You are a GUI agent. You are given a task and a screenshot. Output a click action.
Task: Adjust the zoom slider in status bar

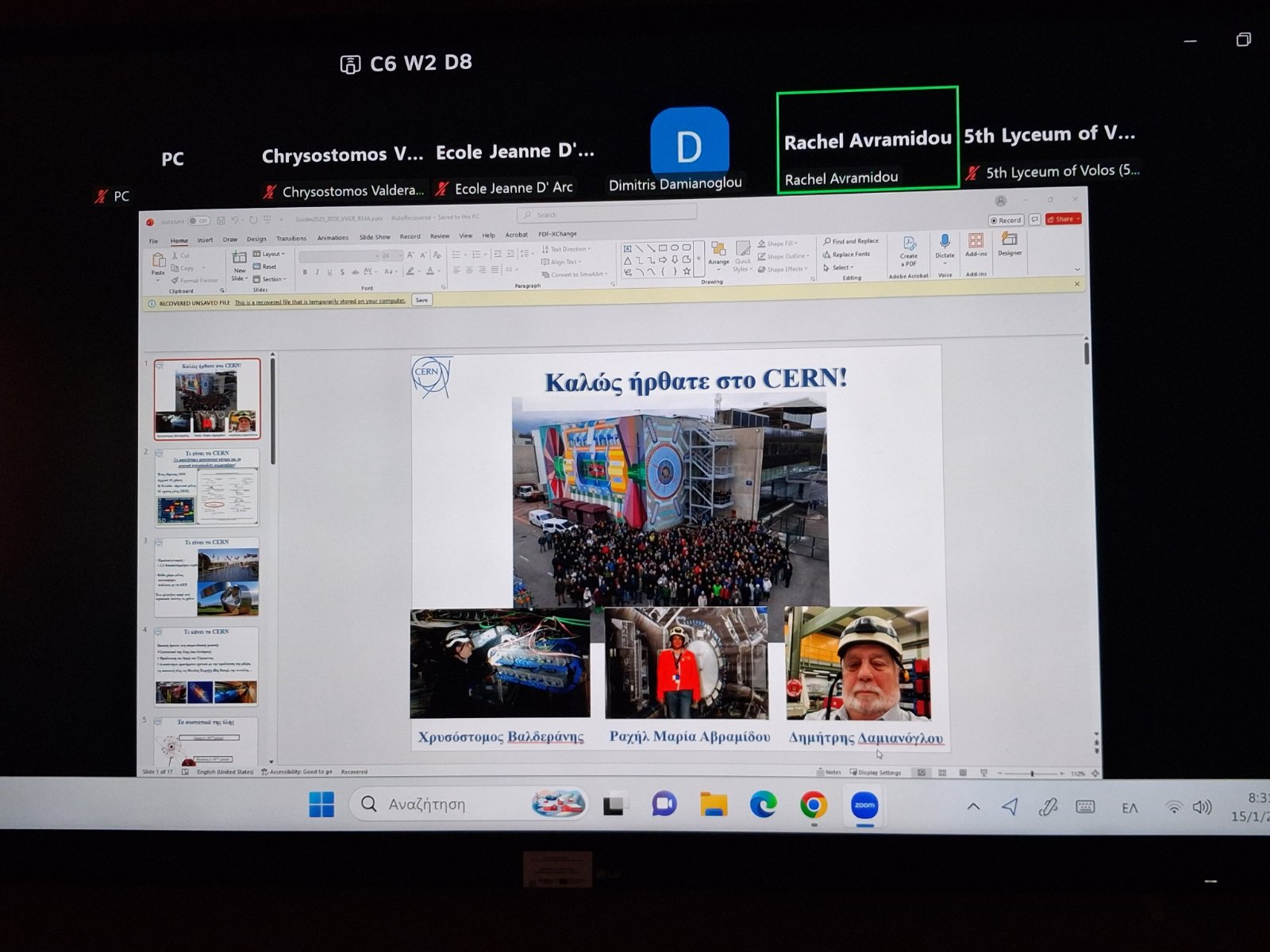point(1032,773)
